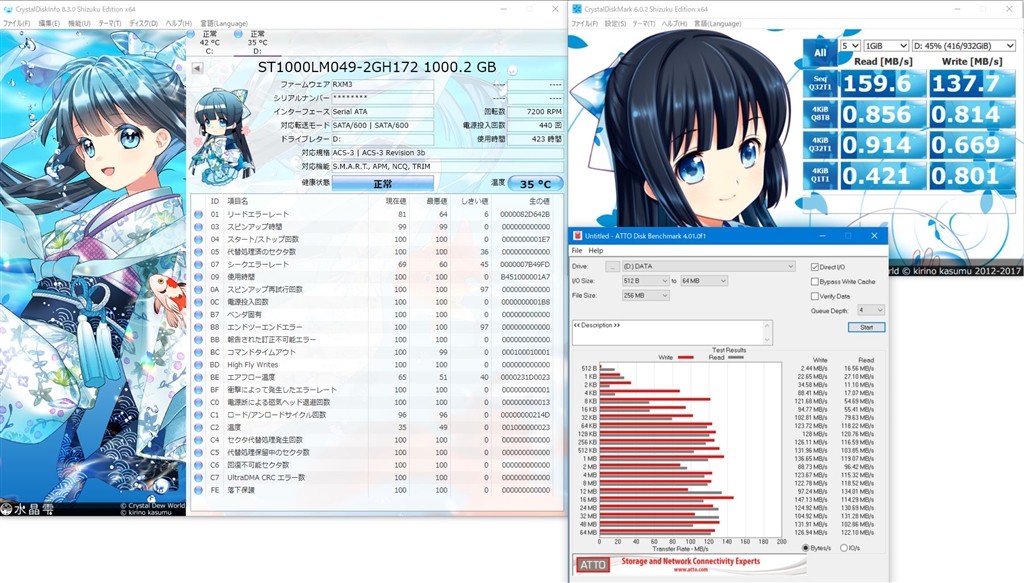Viewport: 1024px width, 583px height.
Task: Open the ATTO Help menu
Action: [x=596, y=251]
